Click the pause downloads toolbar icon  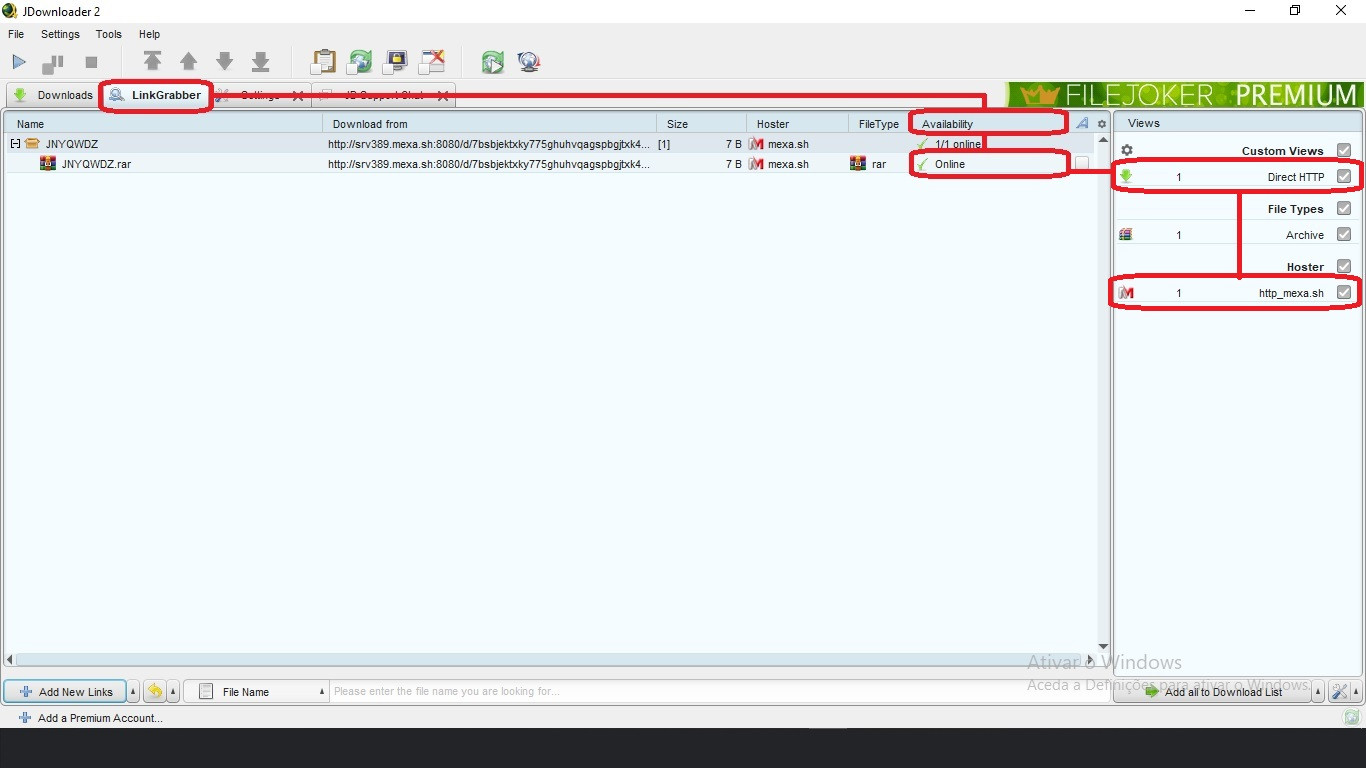(52, 63)
